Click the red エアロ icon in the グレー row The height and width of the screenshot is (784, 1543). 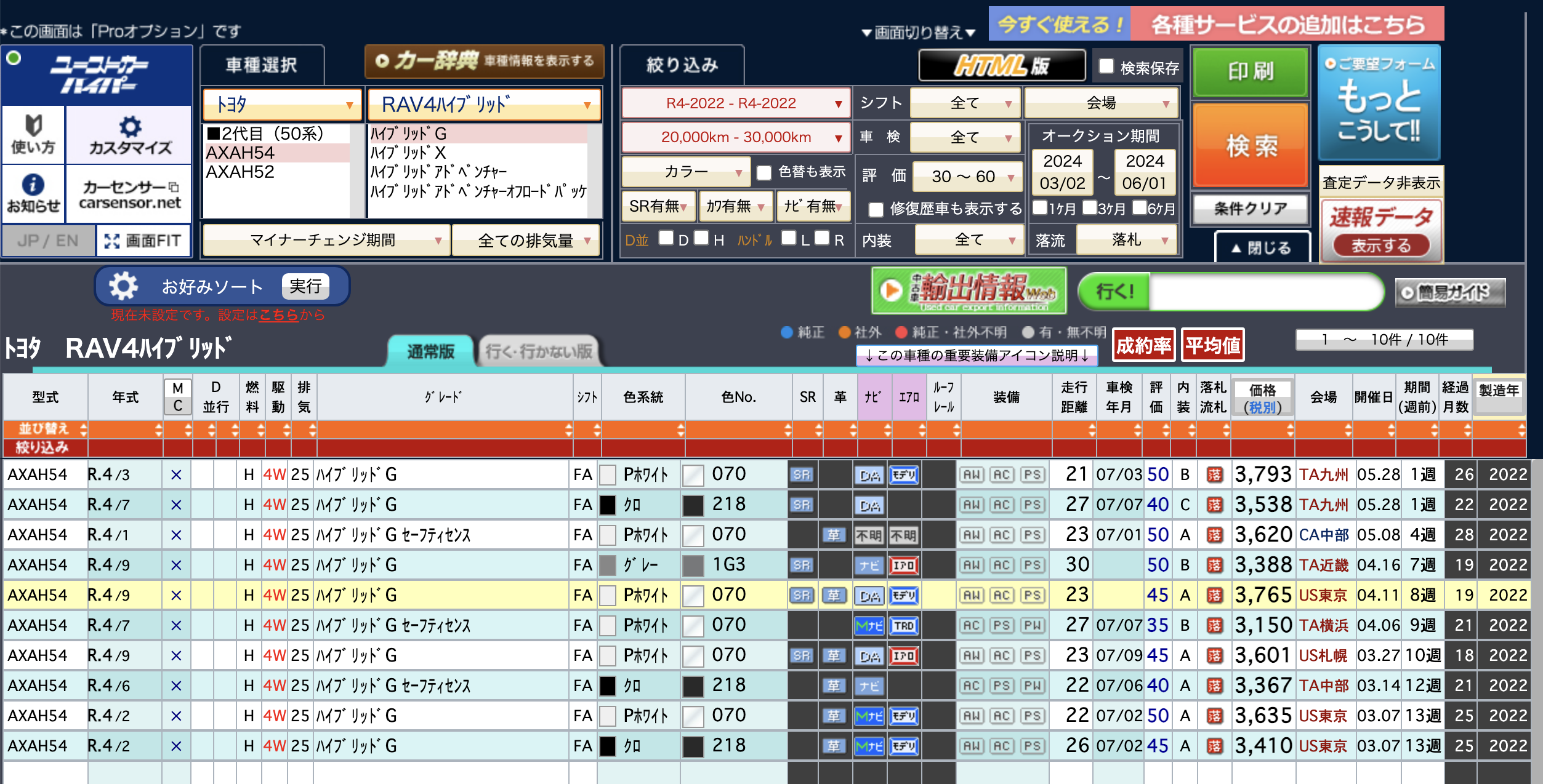click(x=904, y=566)
